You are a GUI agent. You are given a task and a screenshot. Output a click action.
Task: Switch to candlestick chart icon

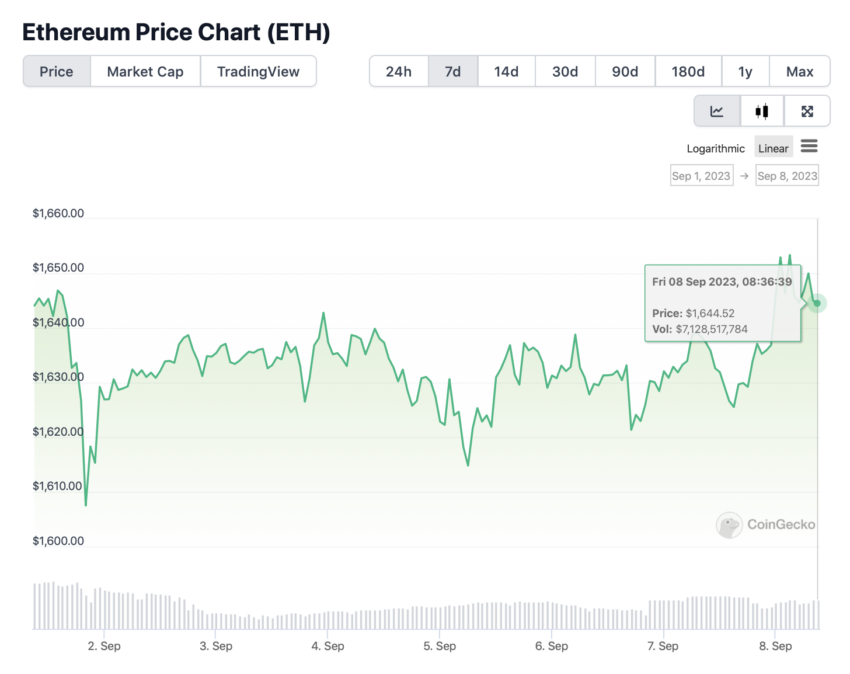tap(762, 111)
